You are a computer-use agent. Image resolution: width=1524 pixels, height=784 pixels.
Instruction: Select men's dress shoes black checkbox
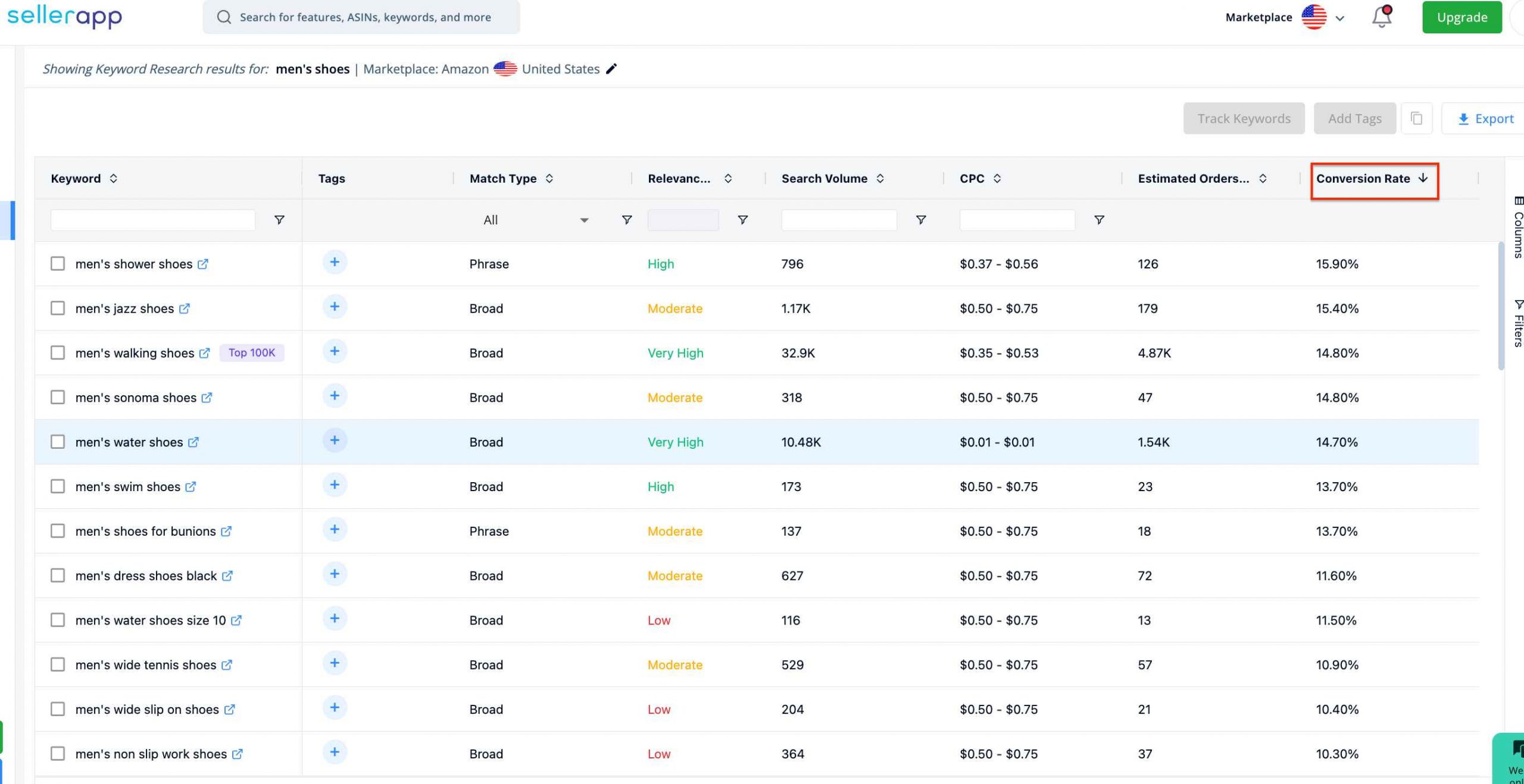[x=58, y=576]
